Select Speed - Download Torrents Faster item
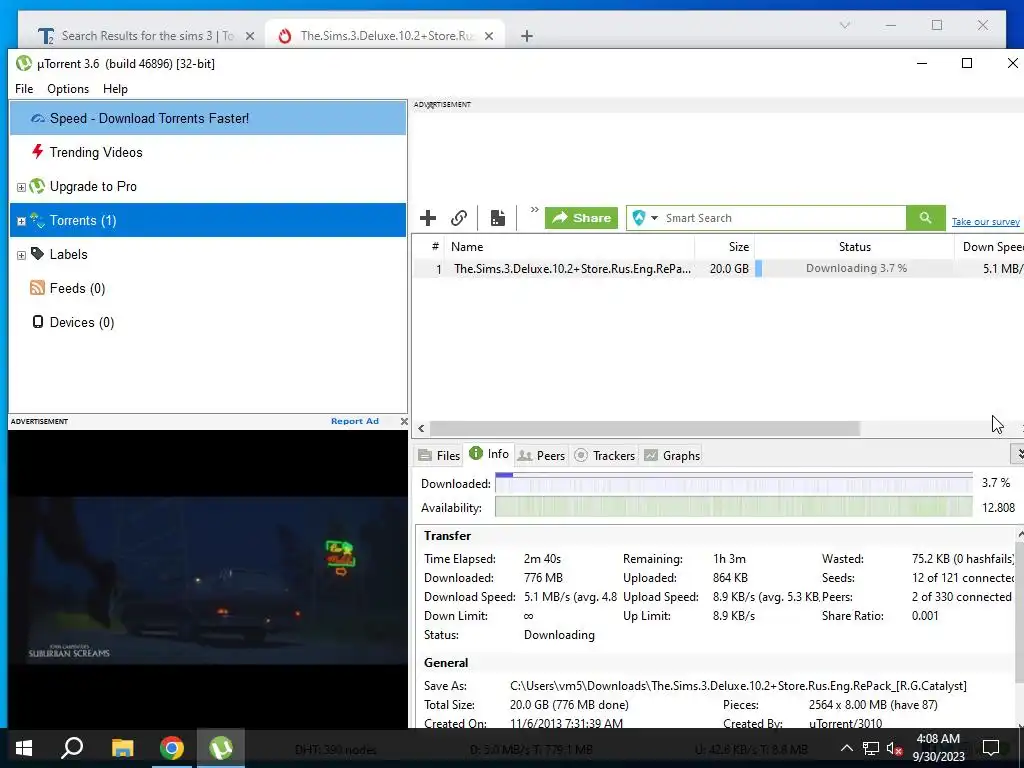The image size is (1024, 768). pyautogui.click(x=208, y=118)
